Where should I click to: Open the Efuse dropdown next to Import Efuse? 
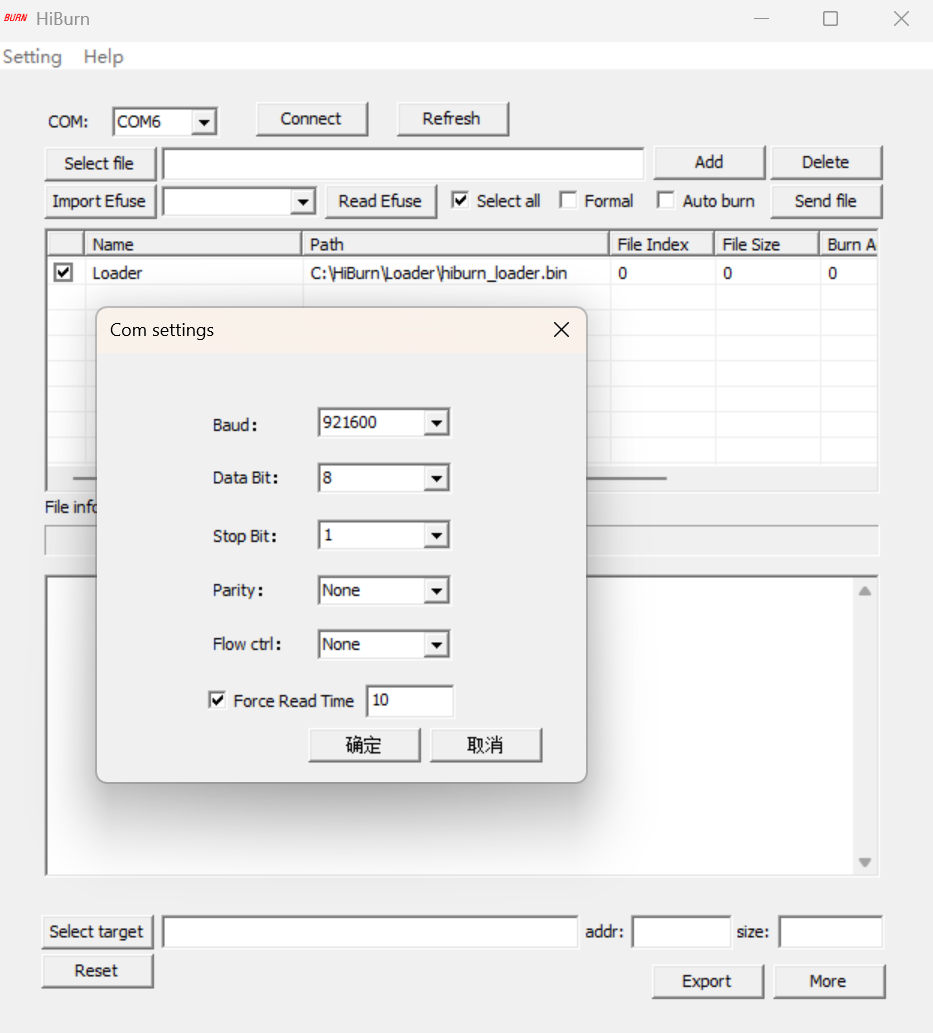tap(302, 201)
